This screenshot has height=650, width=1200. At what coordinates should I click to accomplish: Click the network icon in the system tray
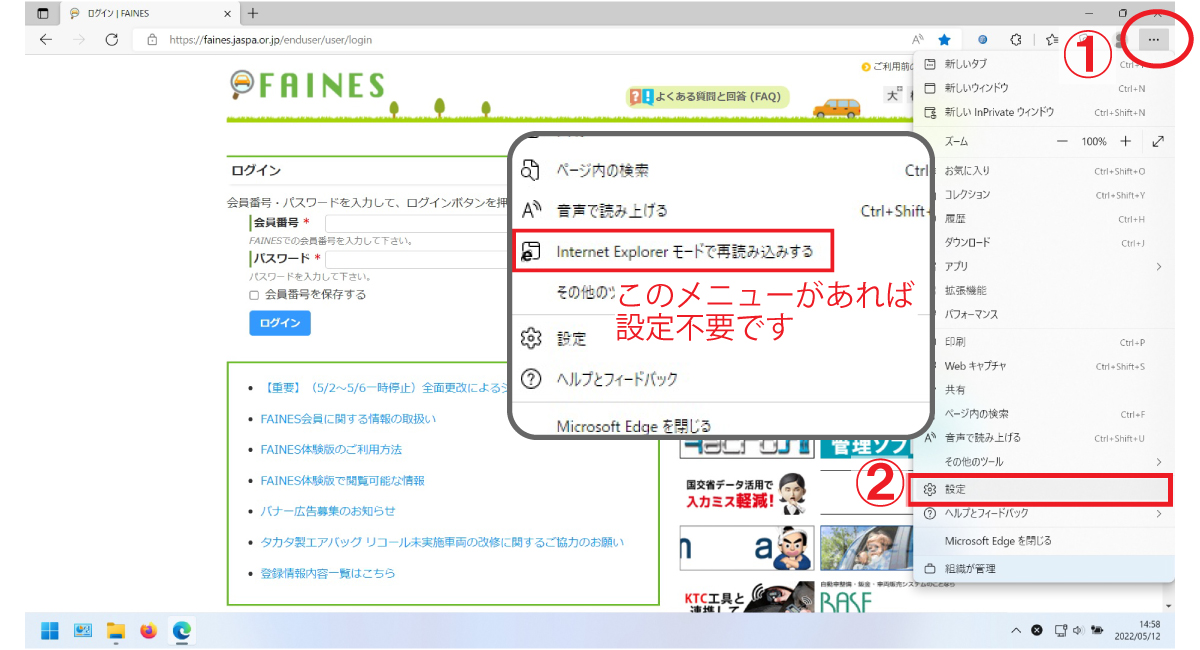pyautogui.click(x=1061, y=630)
